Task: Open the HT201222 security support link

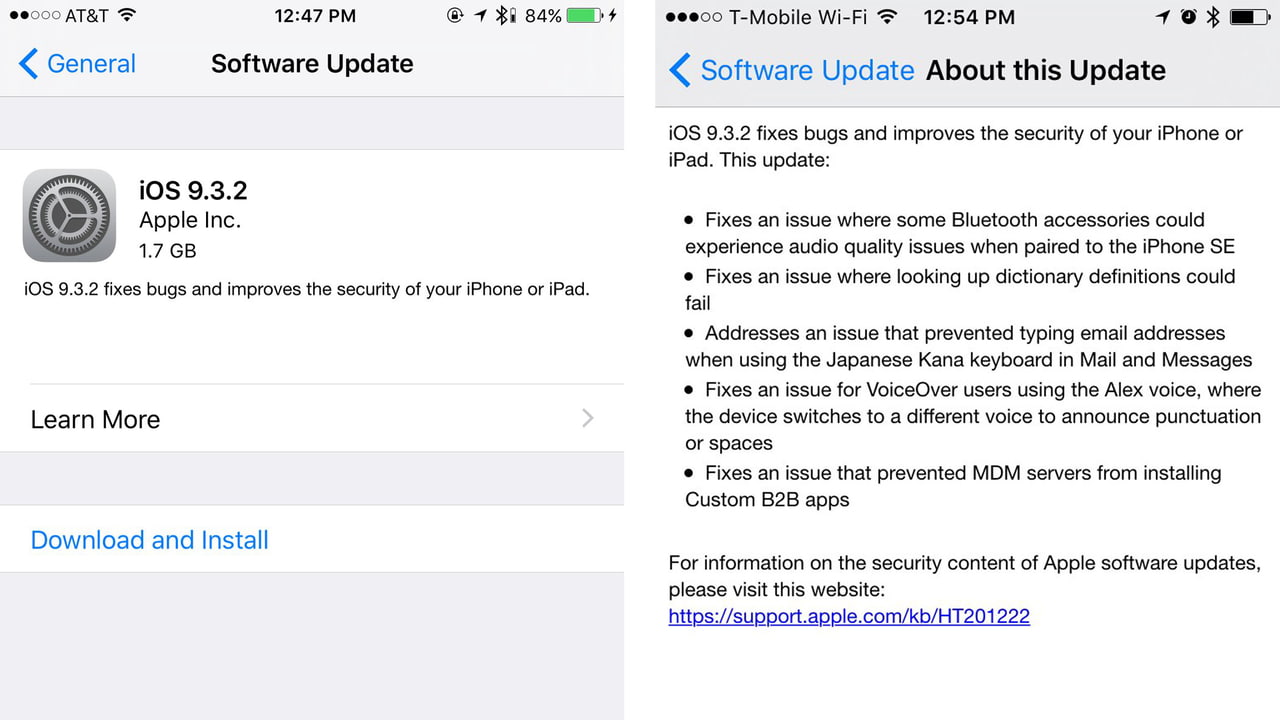Action: 848,616
